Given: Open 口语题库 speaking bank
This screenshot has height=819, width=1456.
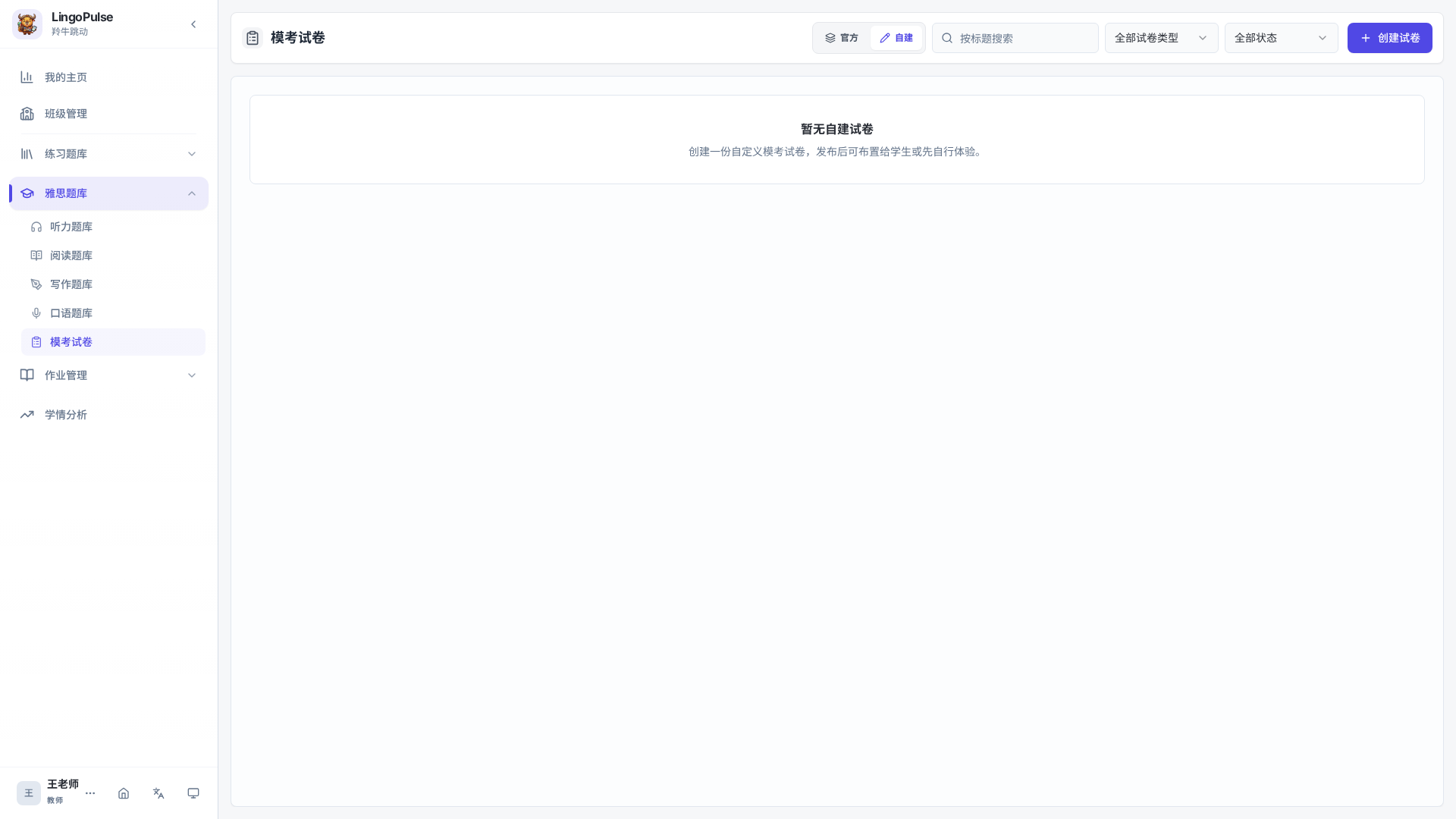Looking at the screenshot, I should coord(113,313).
